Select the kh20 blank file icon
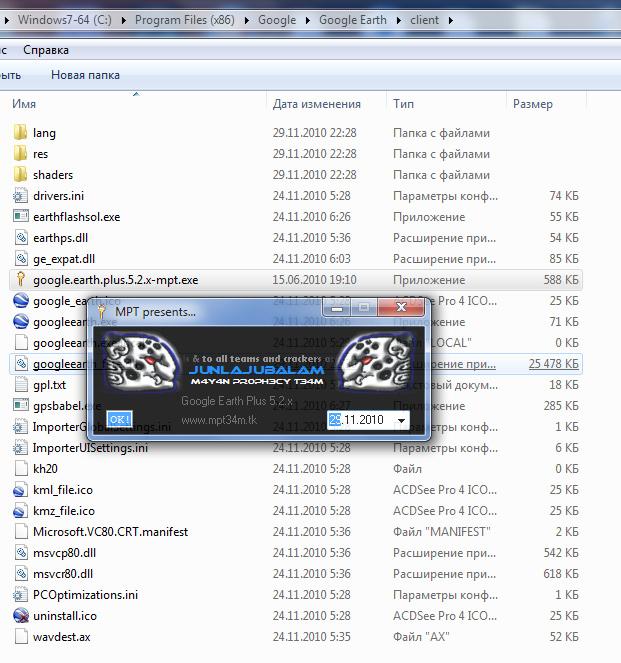The height and width of the screenshot is (663, 621). coord(21,468)
